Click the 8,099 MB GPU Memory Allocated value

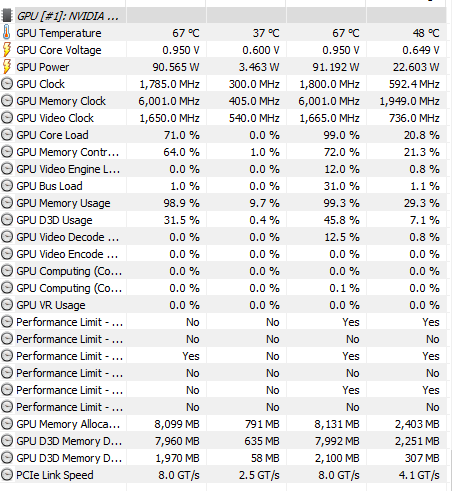(x=177, y=424)
